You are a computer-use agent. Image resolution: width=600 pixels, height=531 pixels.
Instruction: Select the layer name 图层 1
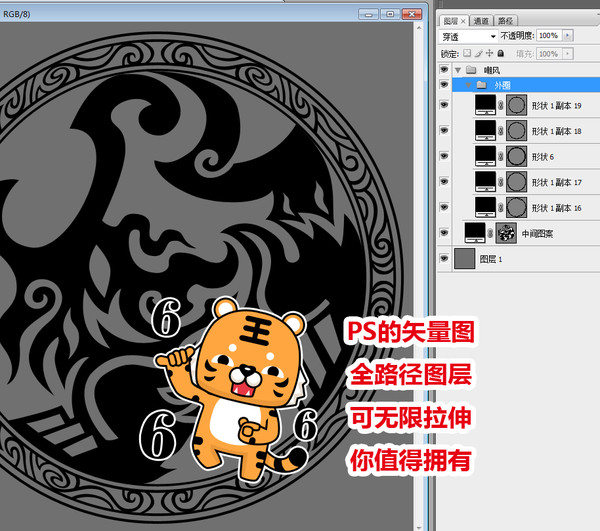point(491,259)
